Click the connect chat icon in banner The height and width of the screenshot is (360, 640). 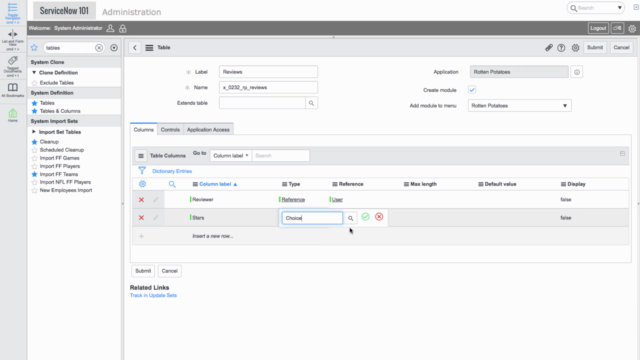(x=617, y=28)
